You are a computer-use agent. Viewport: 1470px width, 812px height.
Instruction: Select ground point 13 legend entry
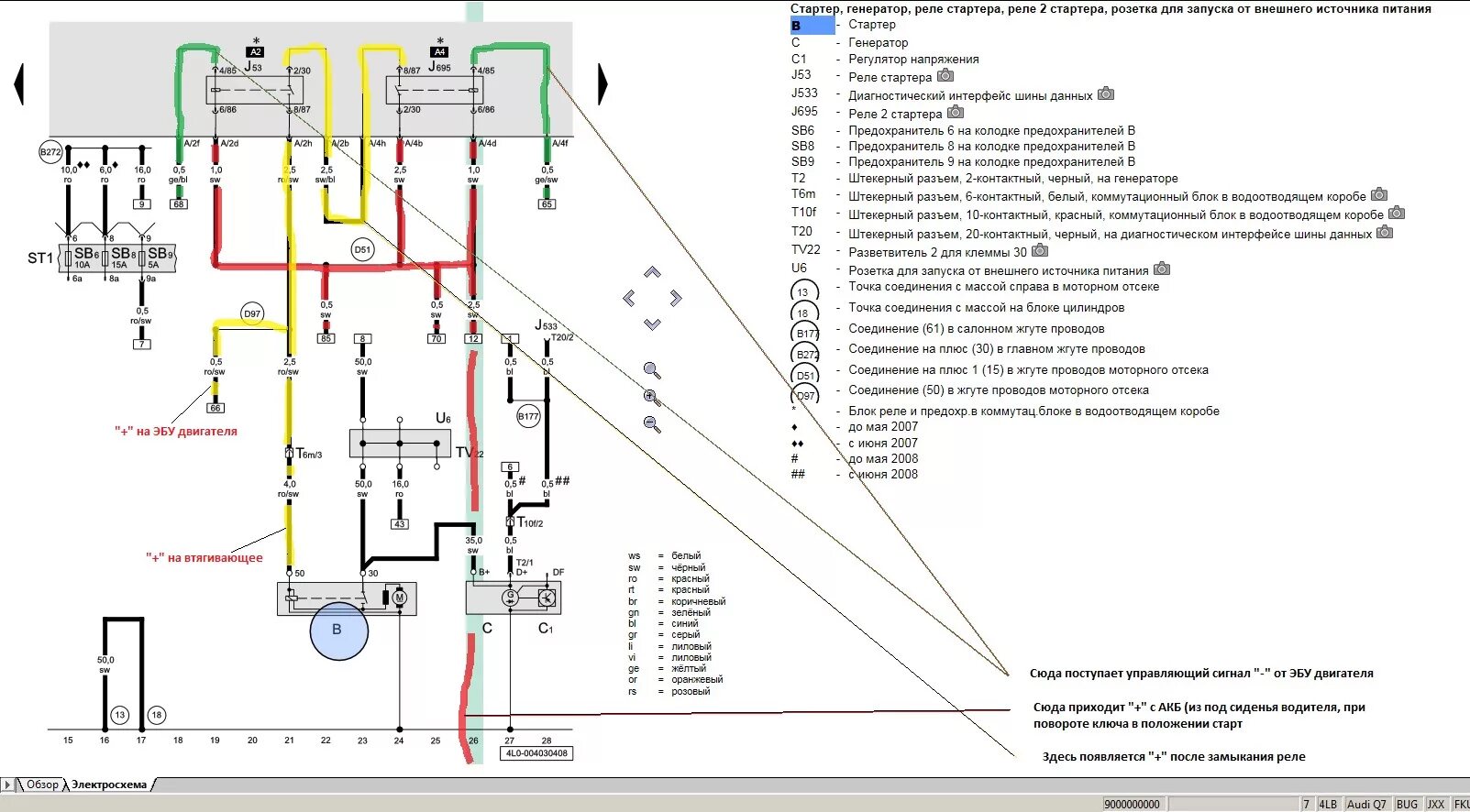coord(975,287)
